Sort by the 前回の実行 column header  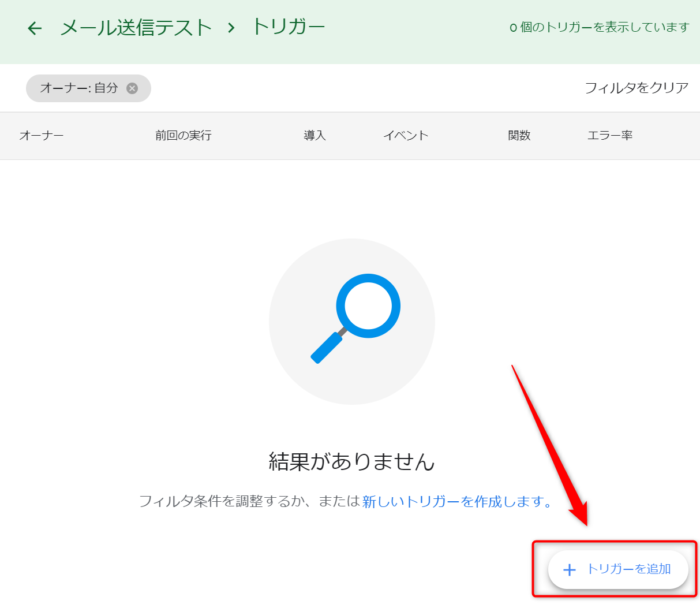[183, 135]
